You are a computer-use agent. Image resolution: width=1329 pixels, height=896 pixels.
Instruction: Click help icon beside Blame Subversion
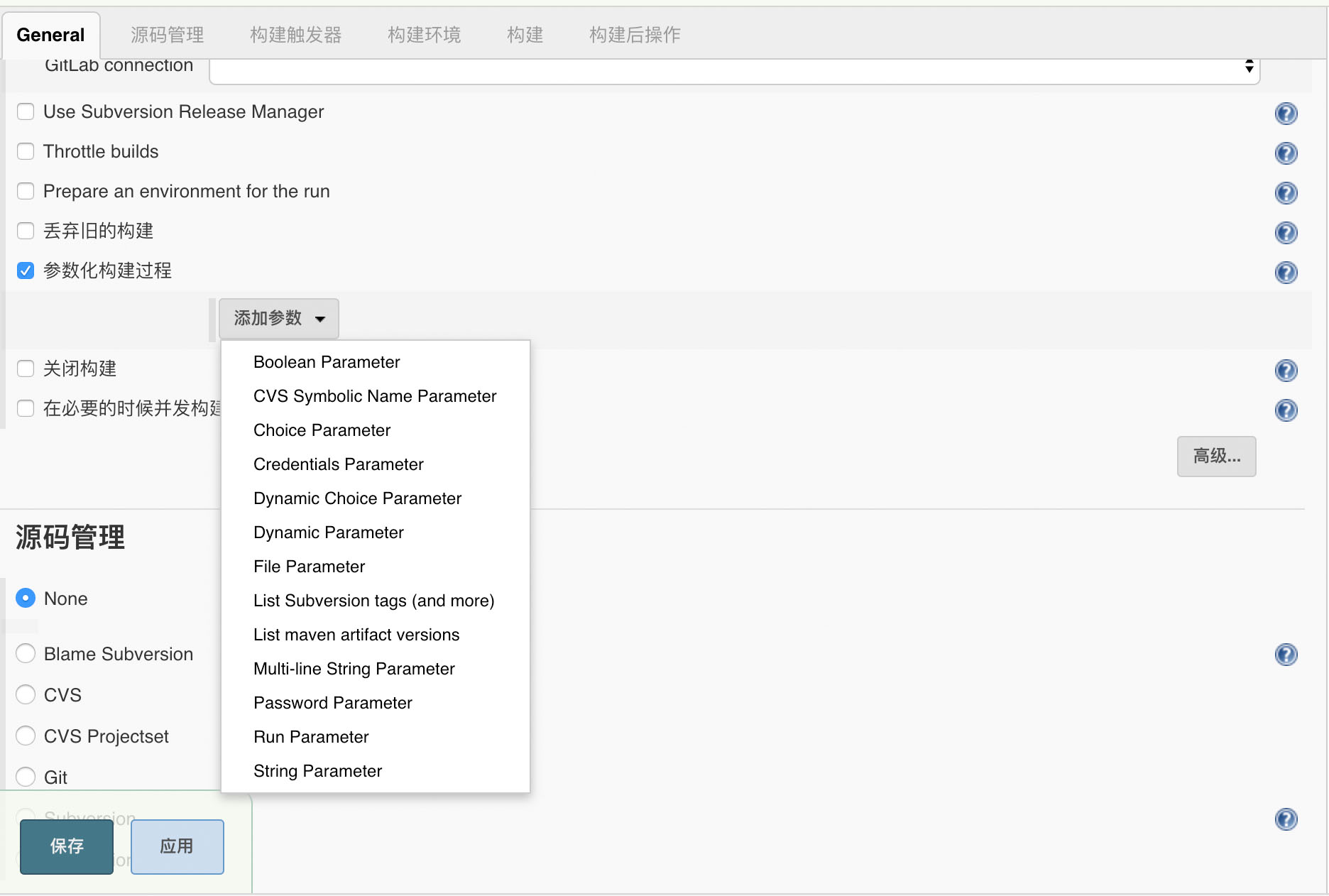pyautogui.click(x=1286, y=655)
